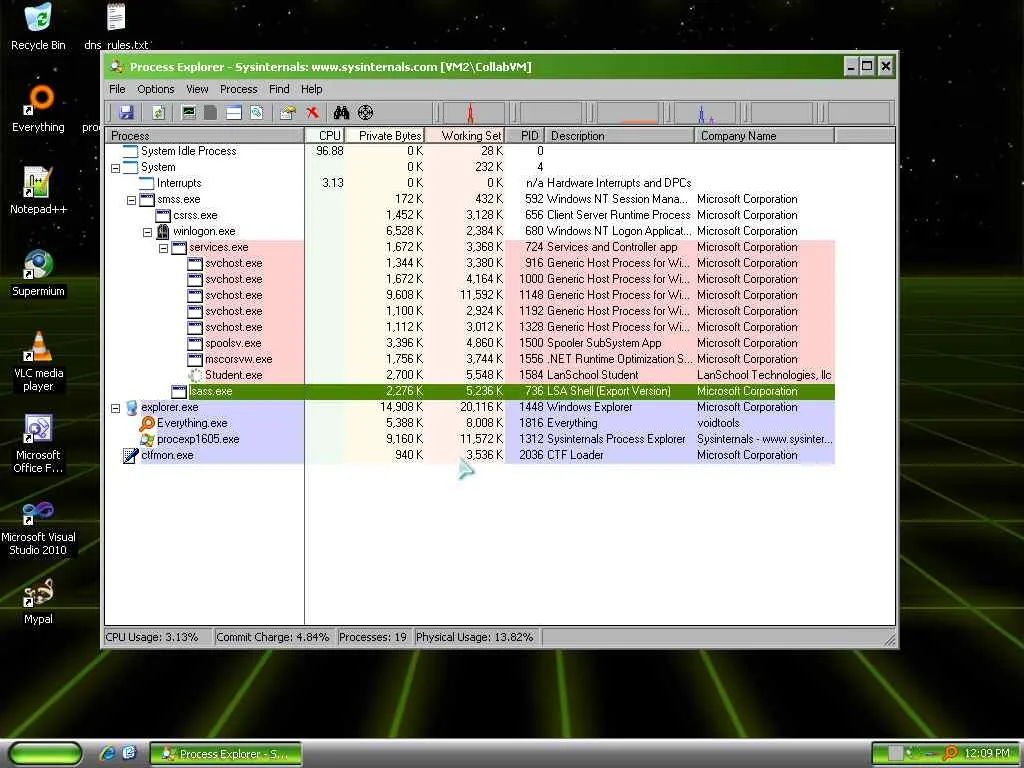
Task: Toggle the Show Lower Pane toolbar icon
Action: point(234,113)
